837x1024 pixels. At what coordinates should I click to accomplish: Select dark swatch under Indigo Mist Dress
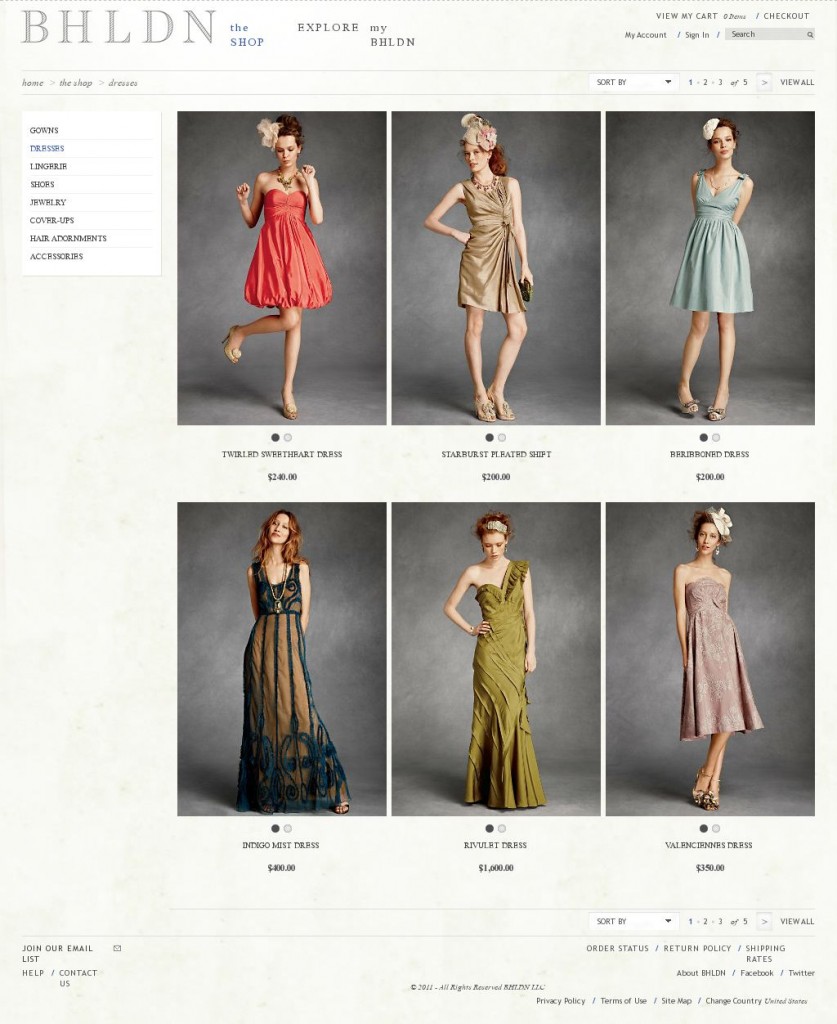tap(276, 828)
